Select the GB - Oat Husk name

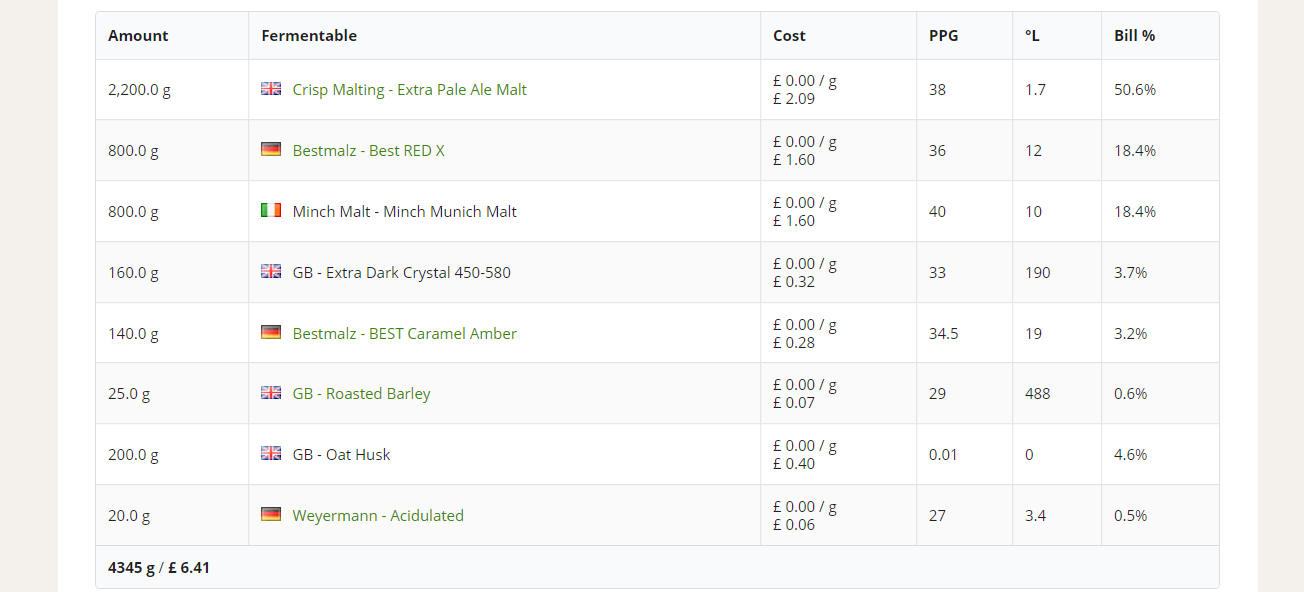[x=342, y=454]
